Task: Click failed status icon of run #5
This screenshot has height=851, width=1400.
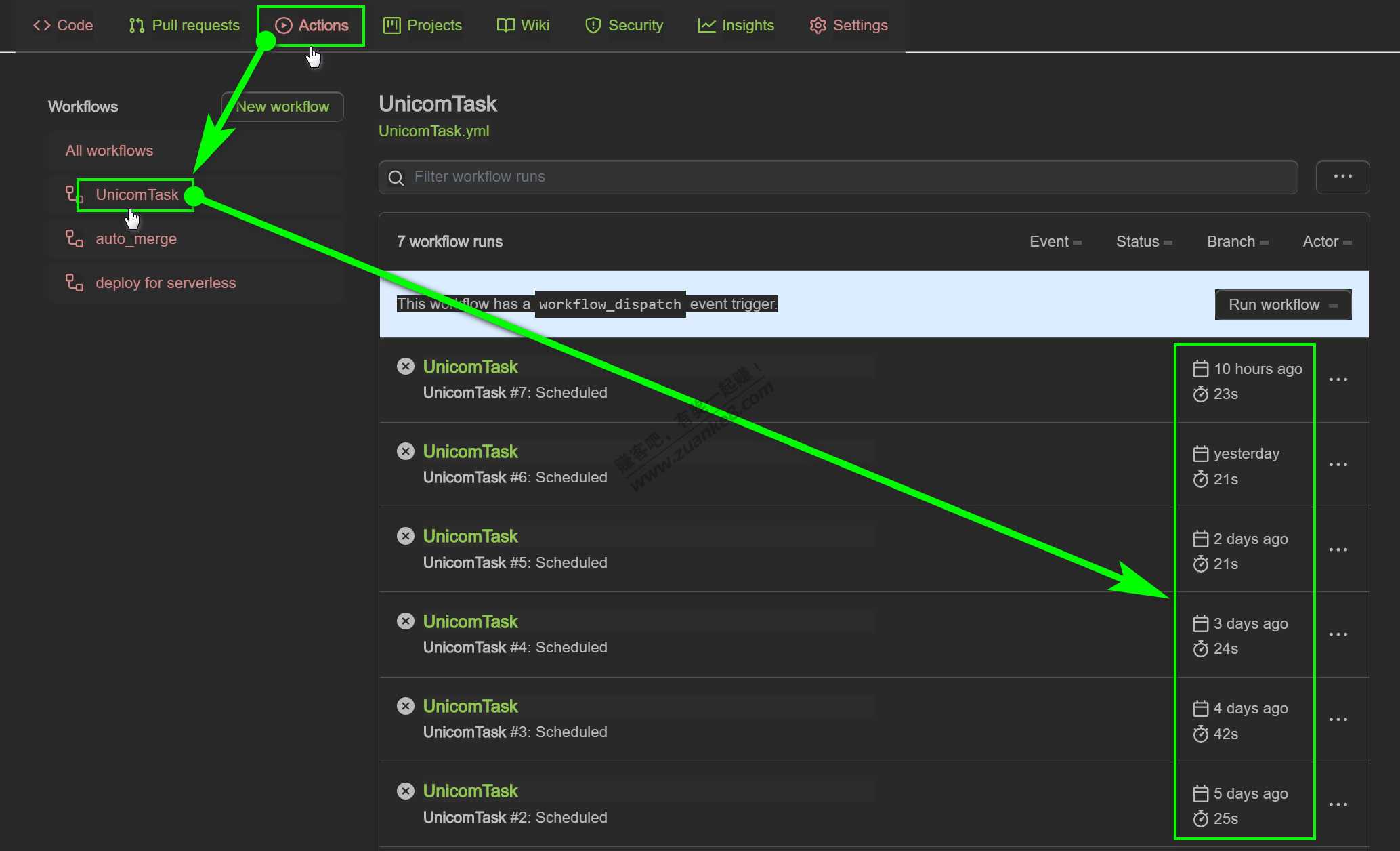Action: [x=406, y=536]
